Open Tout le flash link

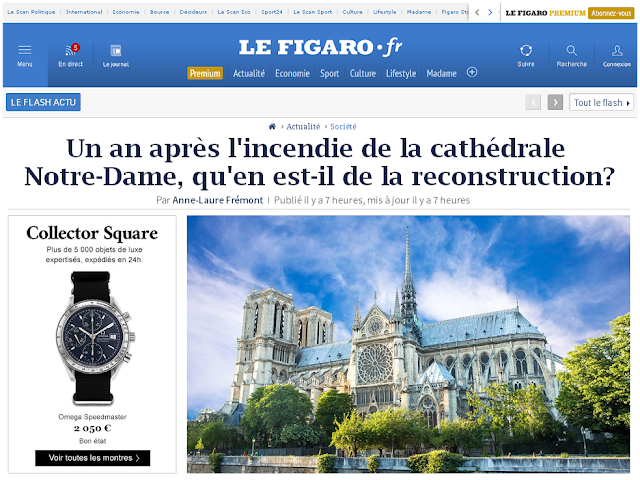601,102
